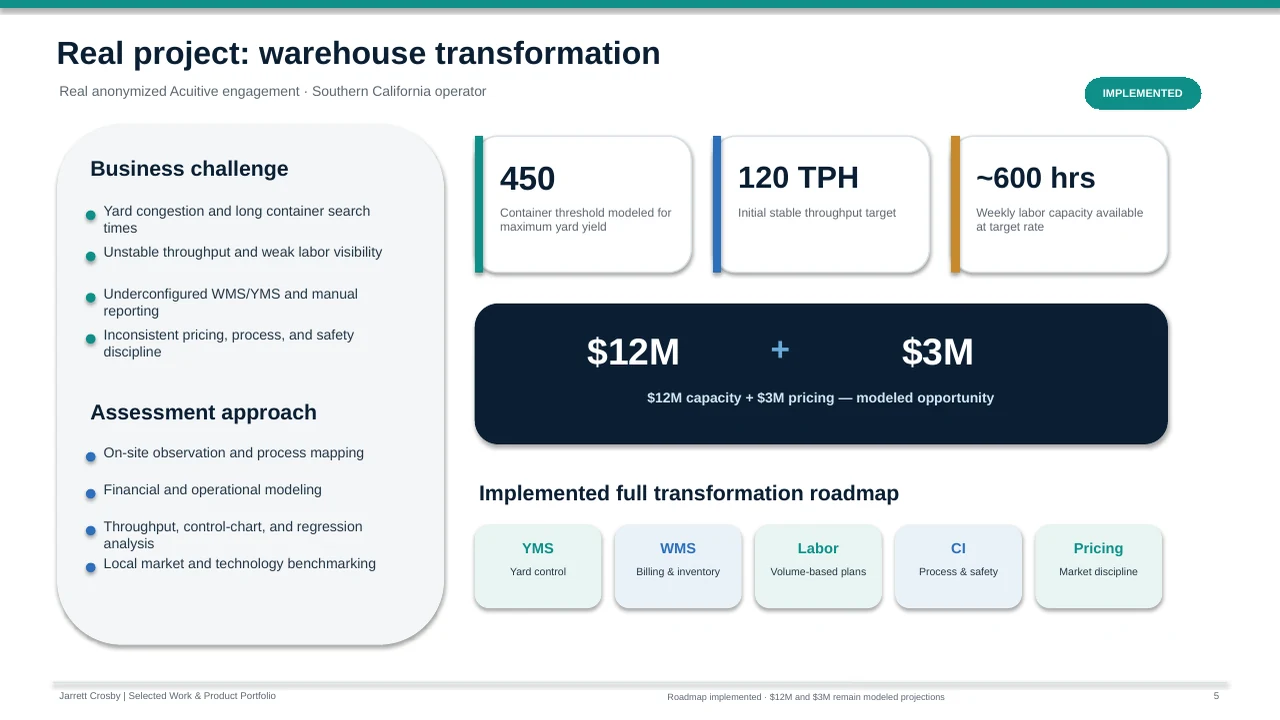The width and height of the screenshot is (1280, 720).
Task: Click bullet dot beside 'Unstable throughput and weak labor visibility'
Action: [x=91, y=256]
